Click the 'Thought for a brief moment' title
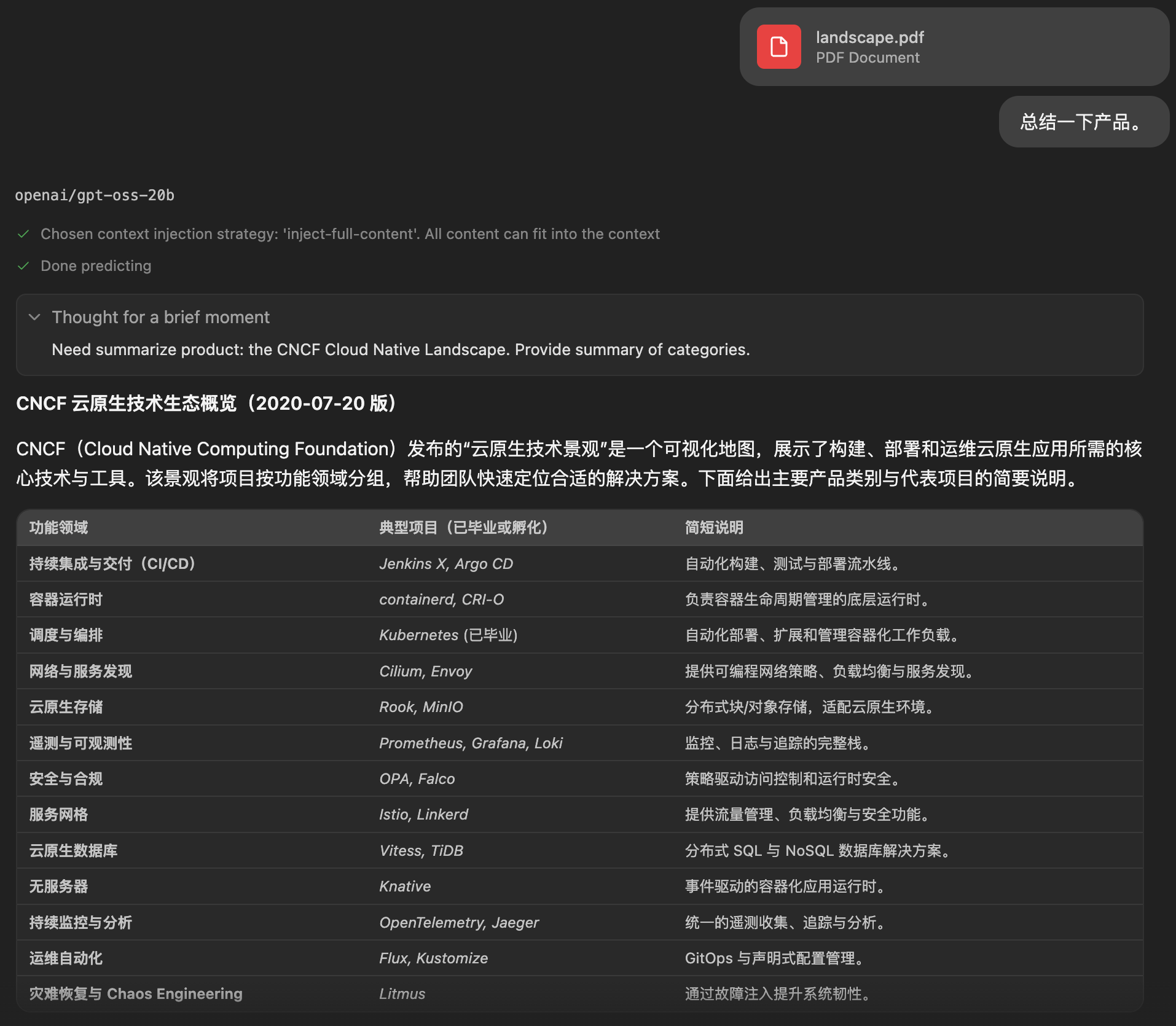 (x=160, y=317)
